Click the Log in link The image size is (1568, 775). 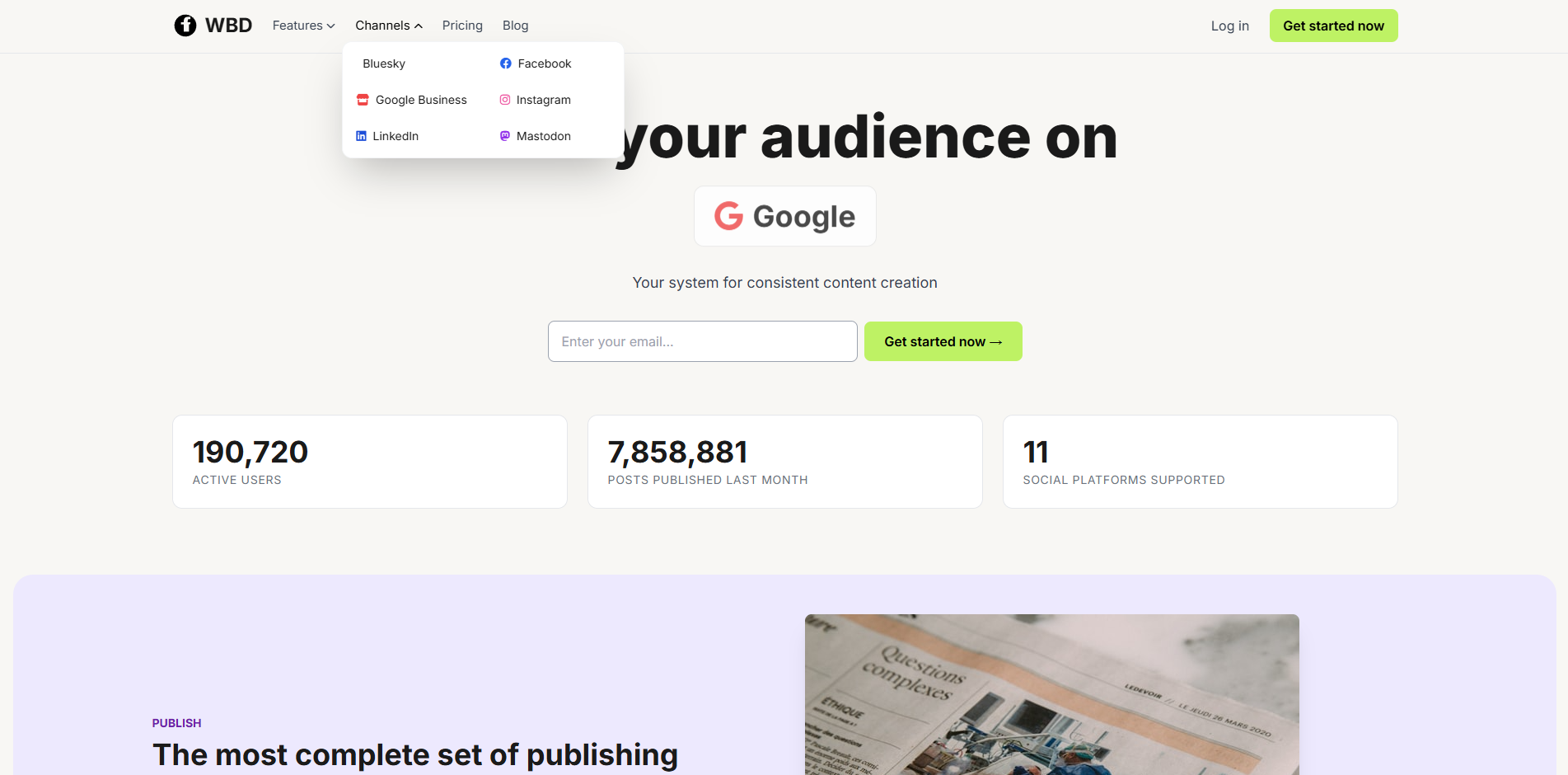click(x=1229, y=26)
